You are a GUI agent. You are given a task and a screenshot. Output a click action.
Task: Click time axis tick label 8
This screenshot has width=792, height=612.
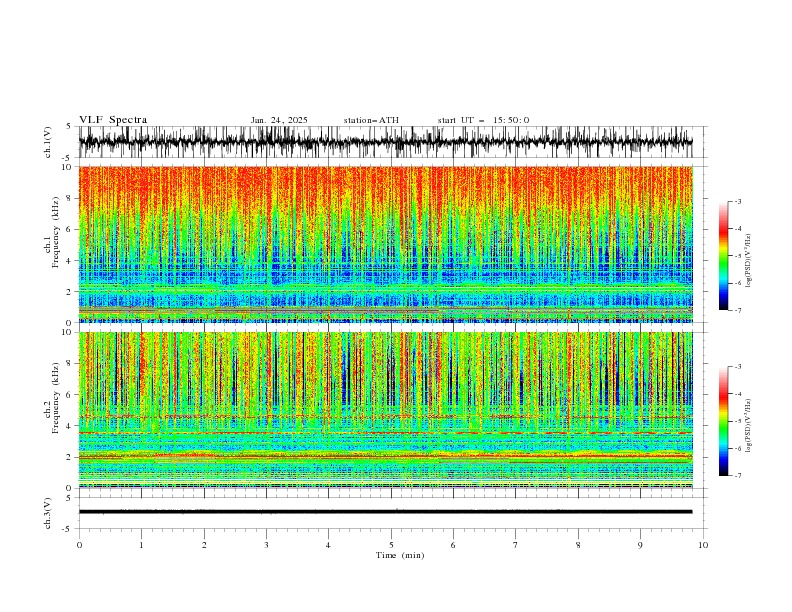578,545
